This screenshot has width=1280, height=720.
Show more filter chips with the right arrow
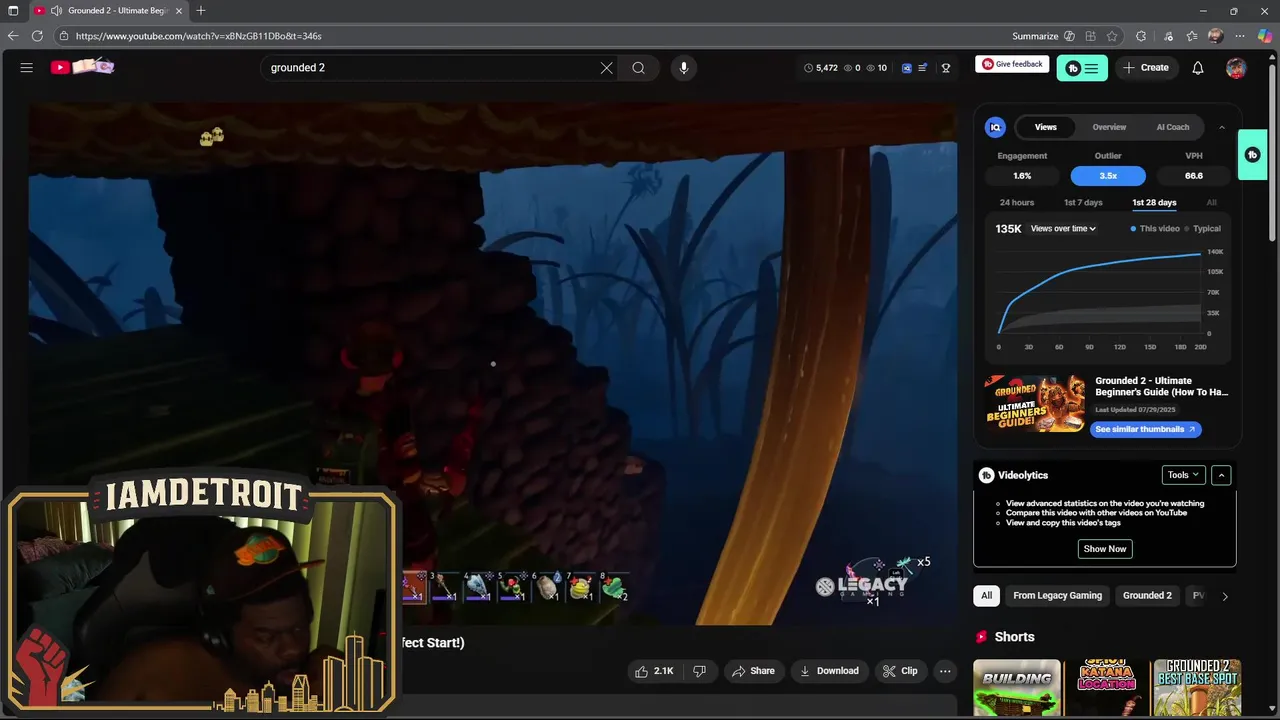click(x=1224, y=596)
